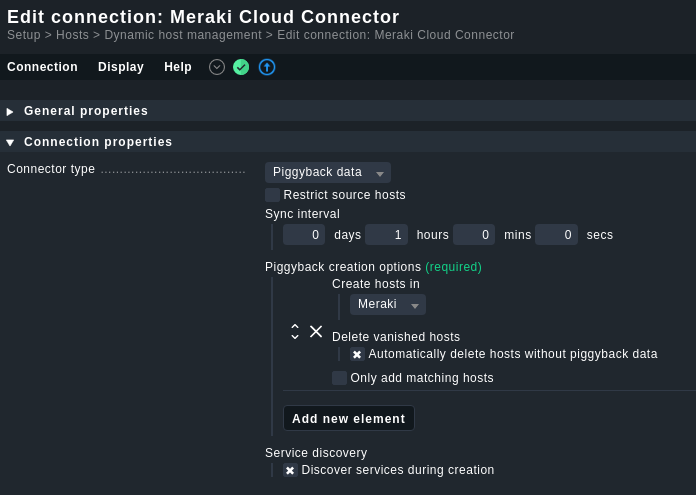Enable Restrict source hosts checkbox
This screenshot has width=696, height=495.
pos(272,195)
